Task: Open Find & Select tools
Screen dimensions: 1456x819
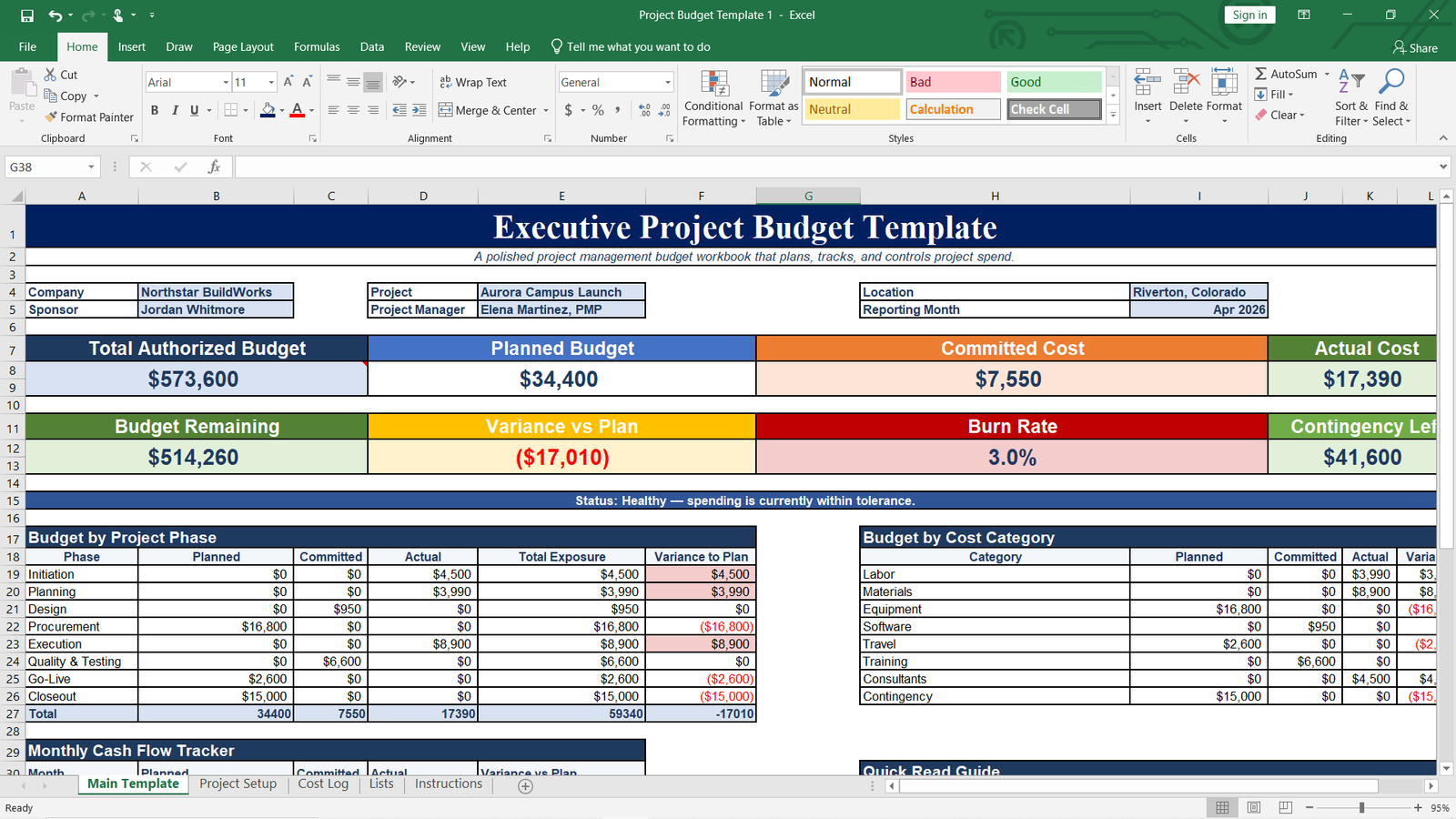Action: (x=1391, y=98)
